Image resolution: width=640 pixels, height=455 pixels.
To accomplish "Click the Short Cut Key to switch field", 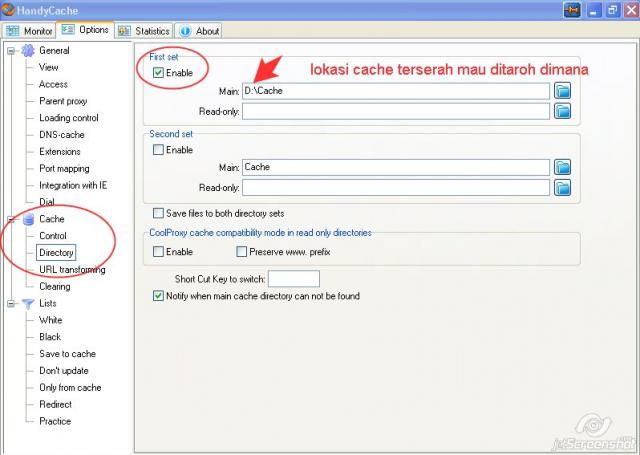I will pyautogui.click(x=294, y=279).
